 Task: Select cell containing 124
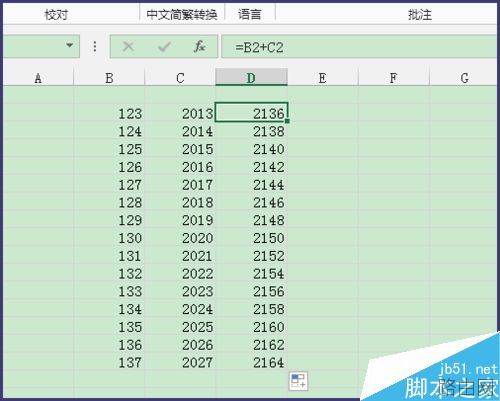[x=109, y=131]
